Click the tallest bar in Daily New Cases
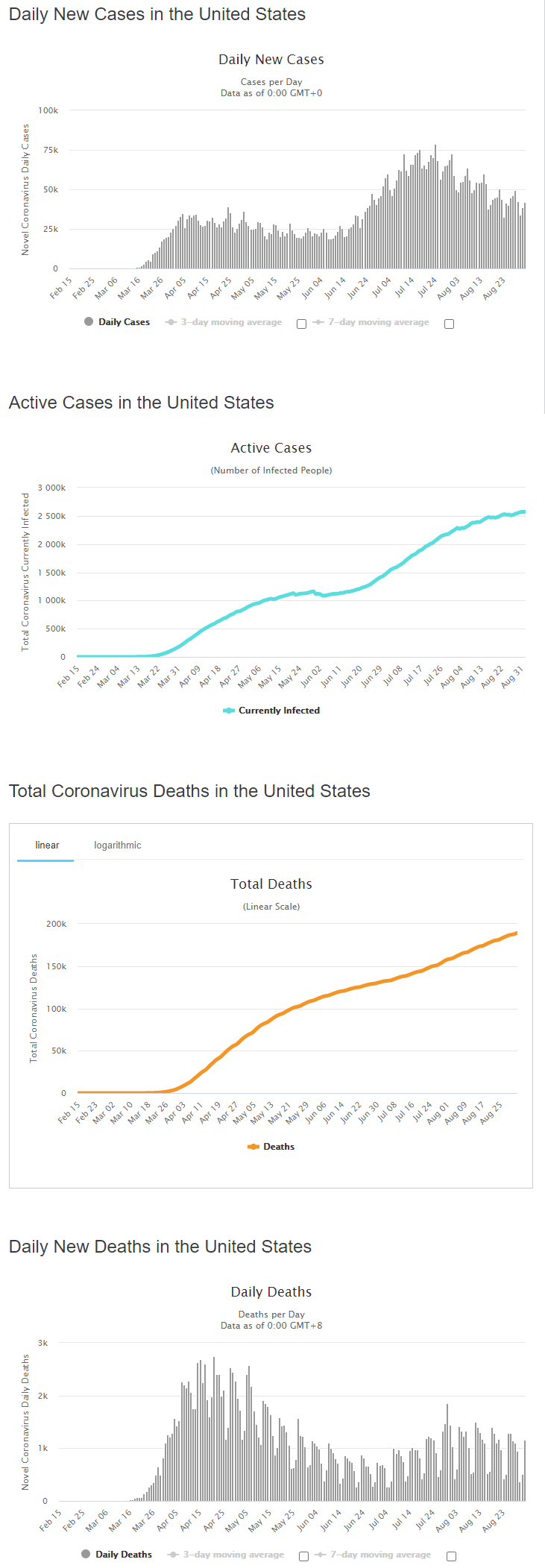This screenshot has height=1568, width=545. click(x=435, y=207)
